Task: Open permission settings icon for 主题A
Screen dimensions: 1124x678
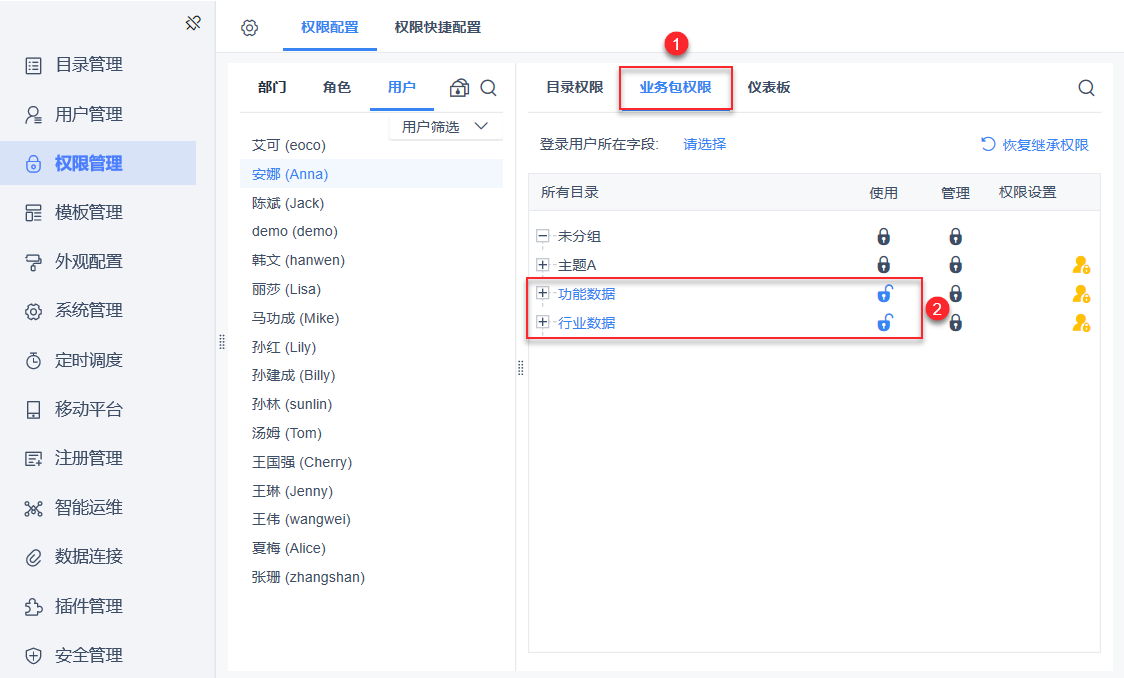Action: tap(1080, 265)
